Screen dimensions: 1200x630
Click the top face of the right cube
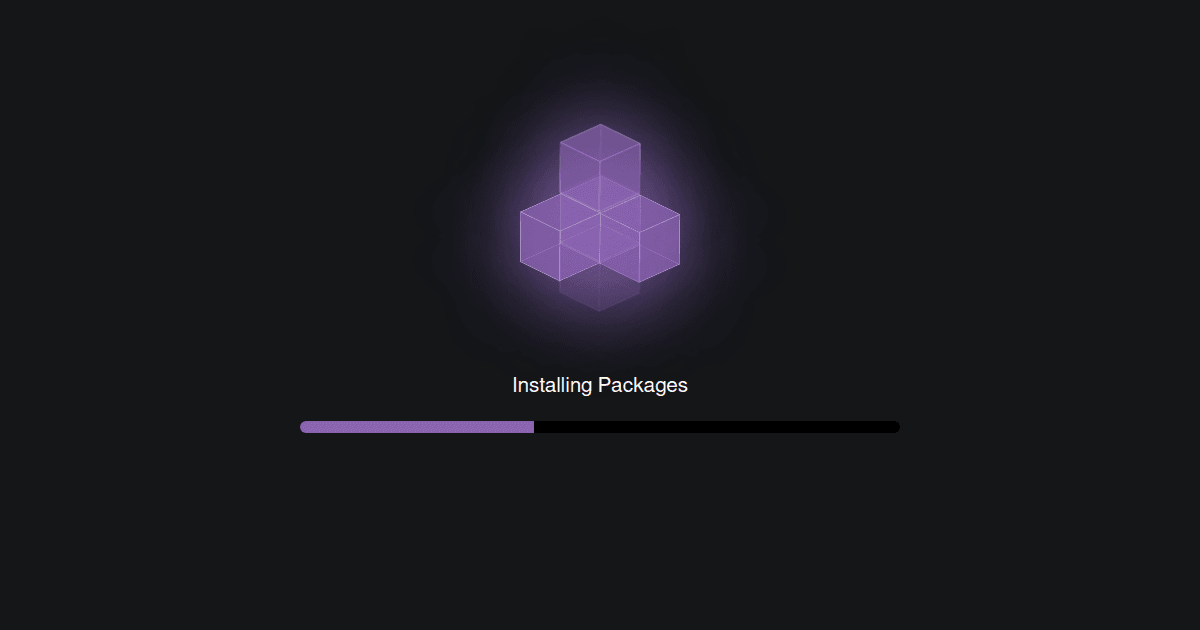(640, 214)
